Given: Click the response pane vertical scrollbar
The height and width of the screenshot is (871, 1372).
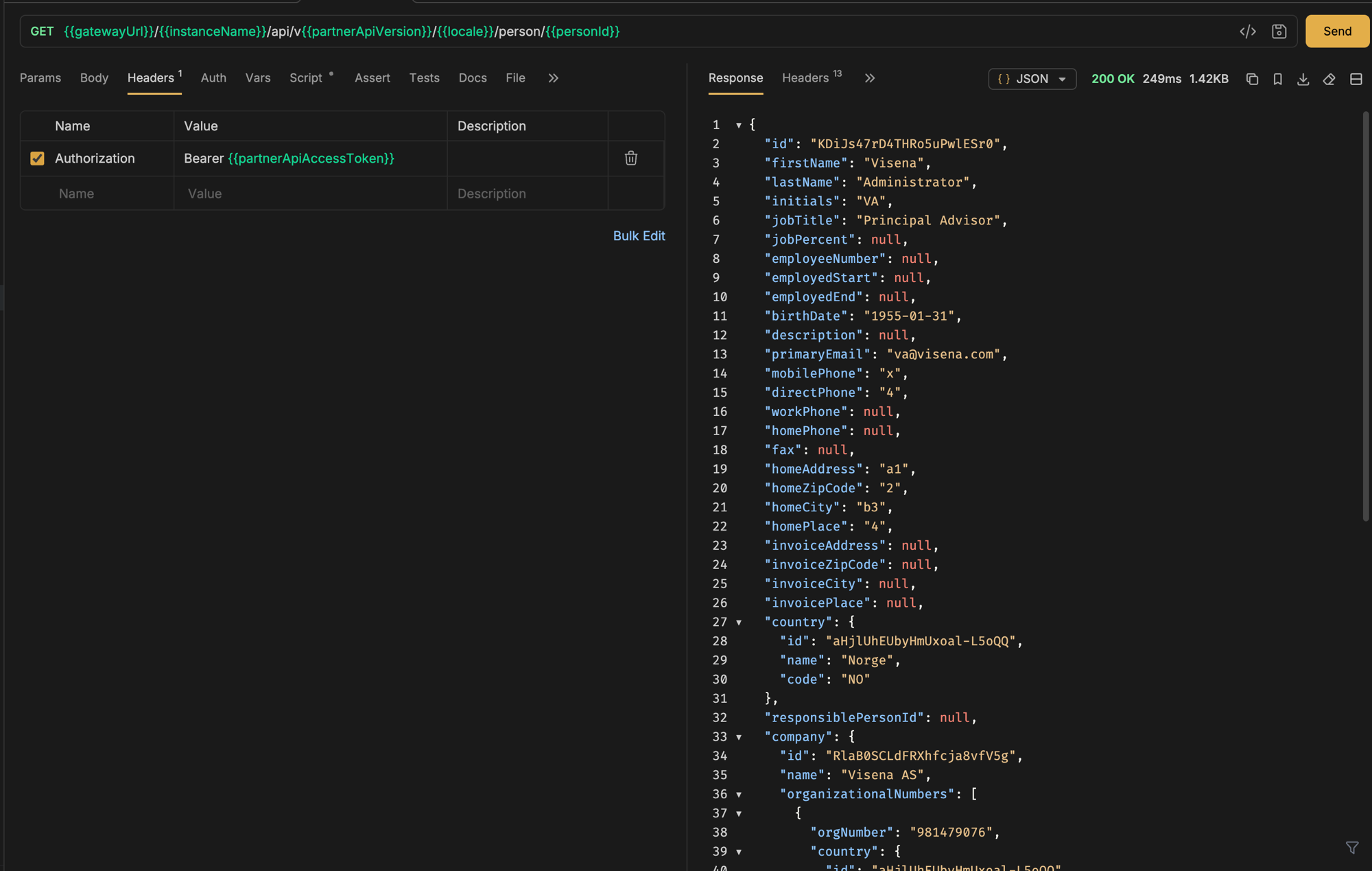Looking at the screenshot, I should 1365,316.
